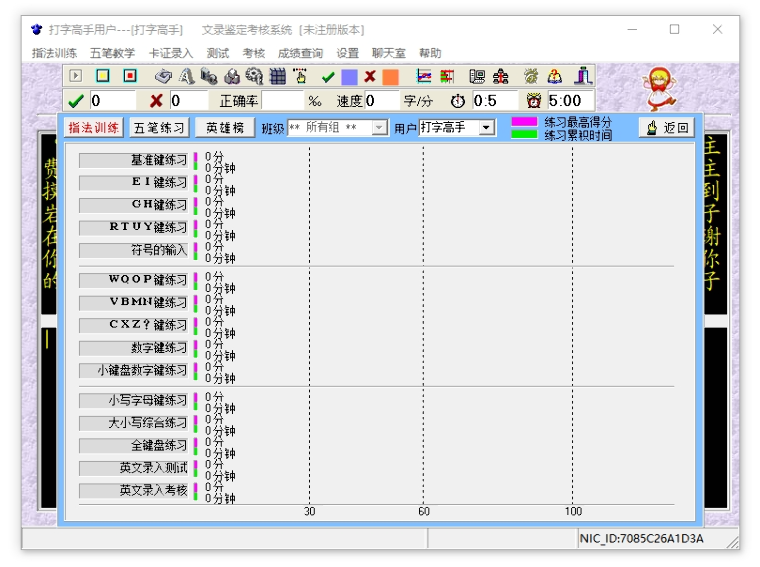Click the green accumulated time legend swatch
Viewport: 760px width, 567px height.
(524, 134)
